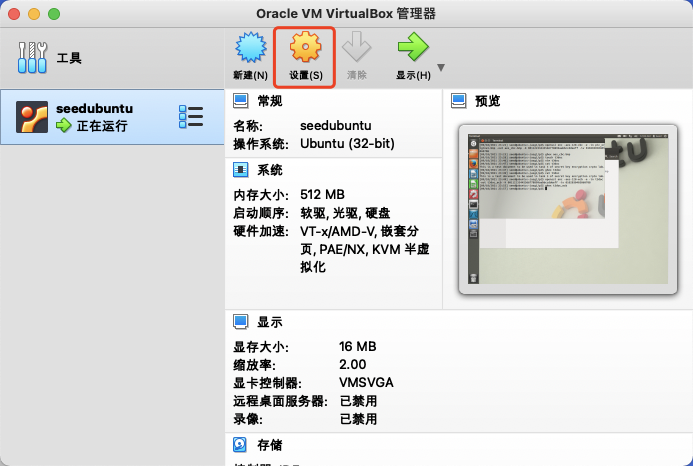
Task: Open the General (常规) section header
Action: [x=270, y=101]
